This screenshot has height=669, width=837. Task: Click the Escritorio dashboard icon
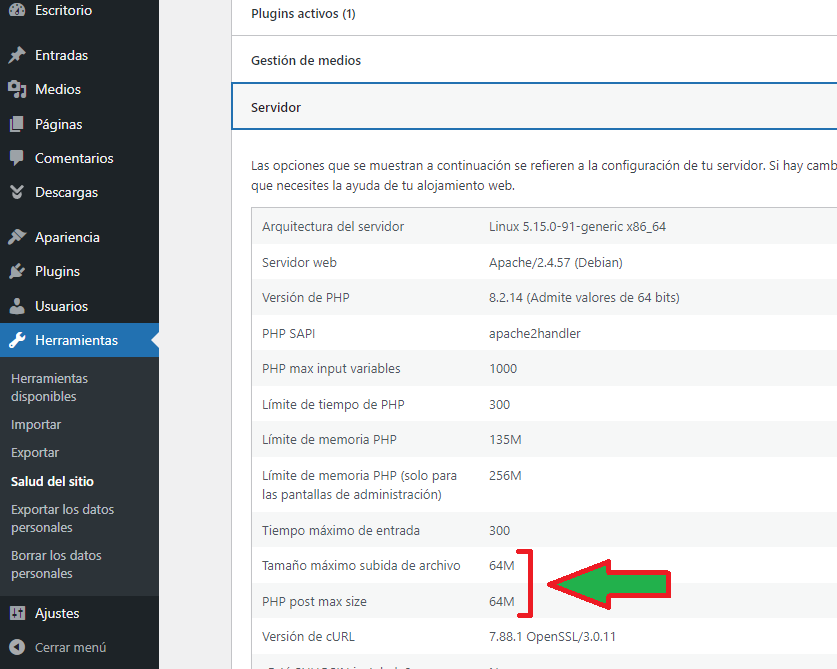(x=17, y=10)
